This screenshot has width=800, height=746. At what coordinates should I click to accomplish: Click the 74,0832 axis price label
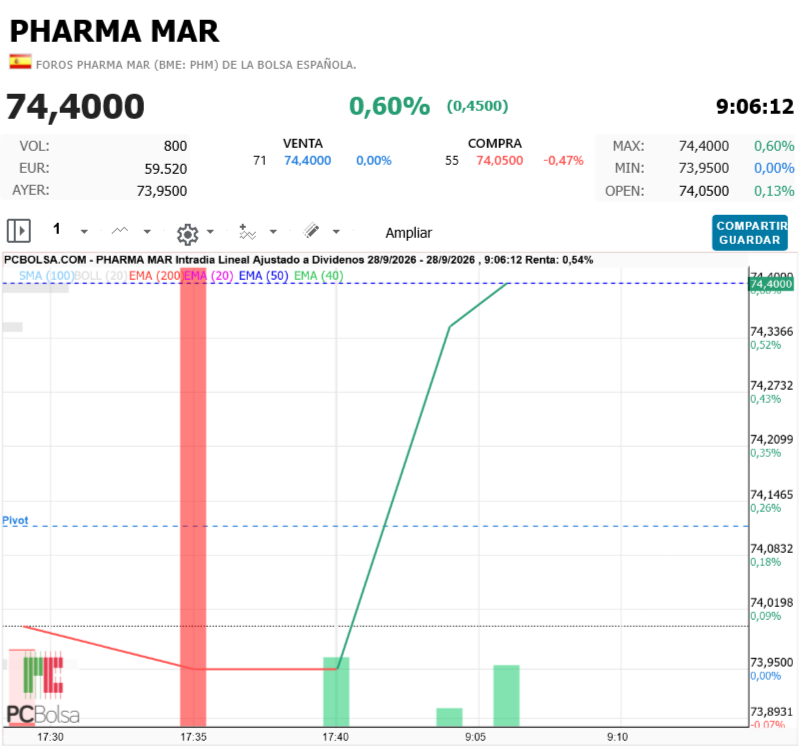pyautogui.click(x=771, y=549)
